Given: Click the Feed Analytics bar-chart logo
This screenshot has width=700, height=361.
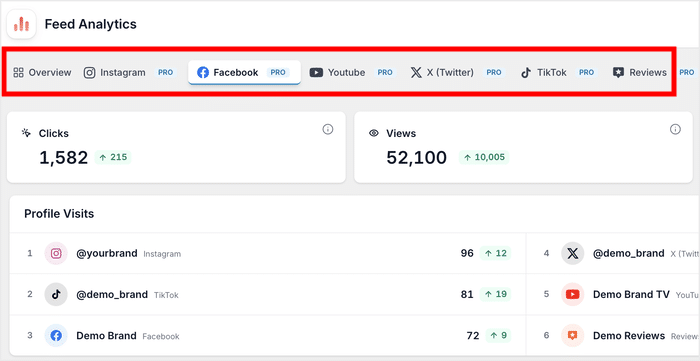Looking at the screenshot, I should pos(21,24).
